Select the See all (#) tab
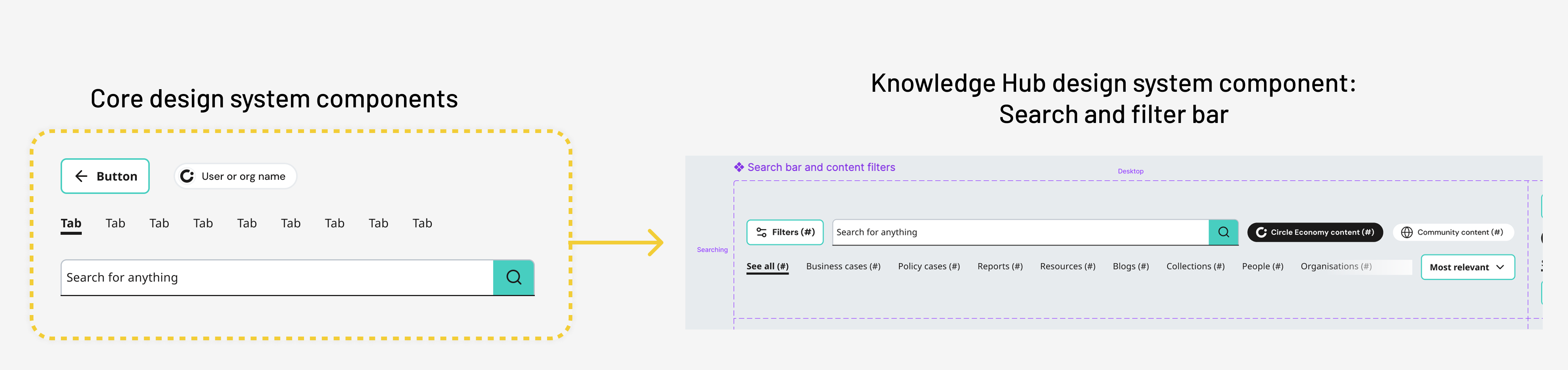The width and height of the screenshot is (1568, 370). (767, 267)
